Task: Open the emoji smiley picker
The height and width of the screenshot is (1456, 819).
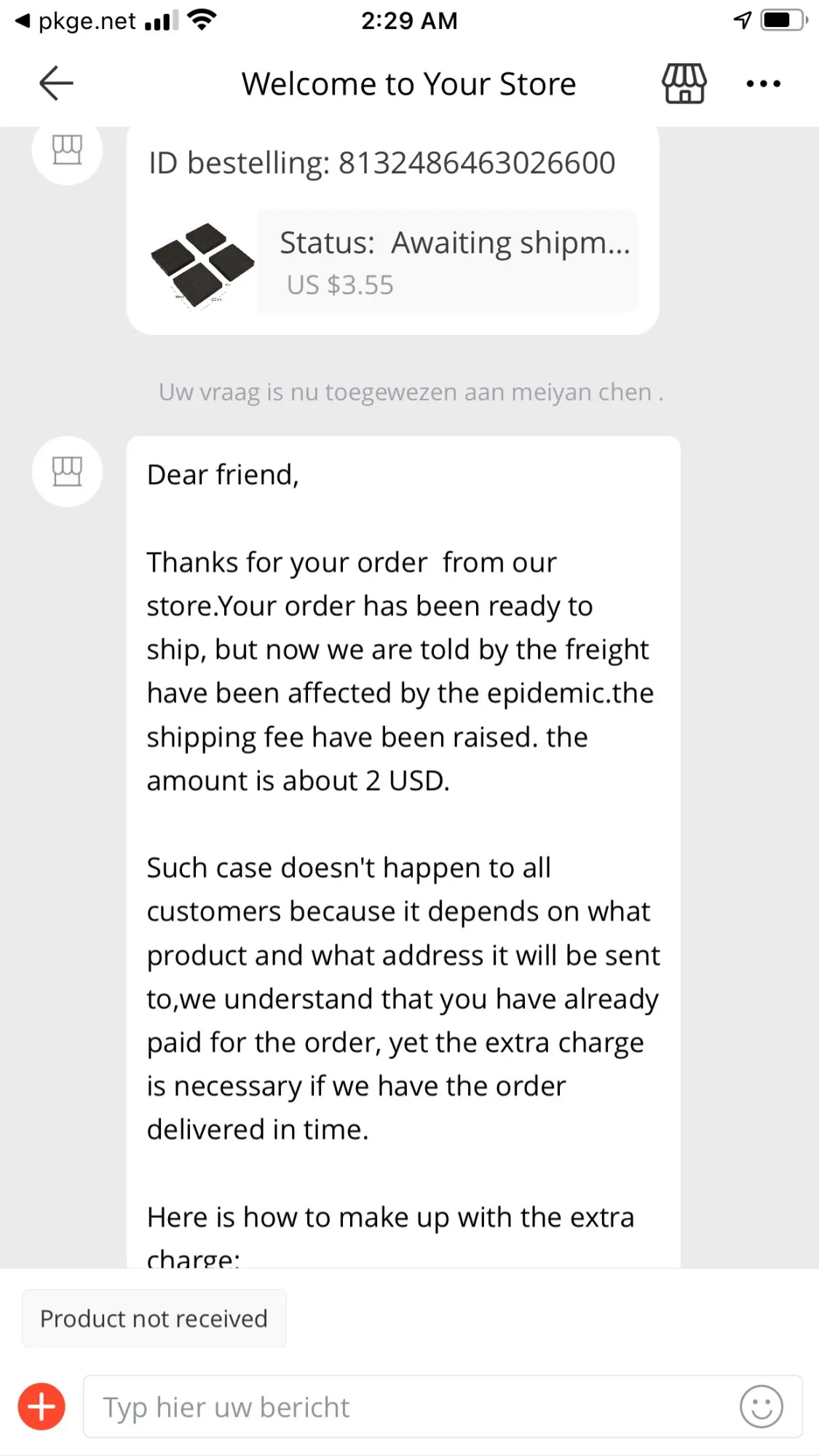Action: tap(761, 1406)
